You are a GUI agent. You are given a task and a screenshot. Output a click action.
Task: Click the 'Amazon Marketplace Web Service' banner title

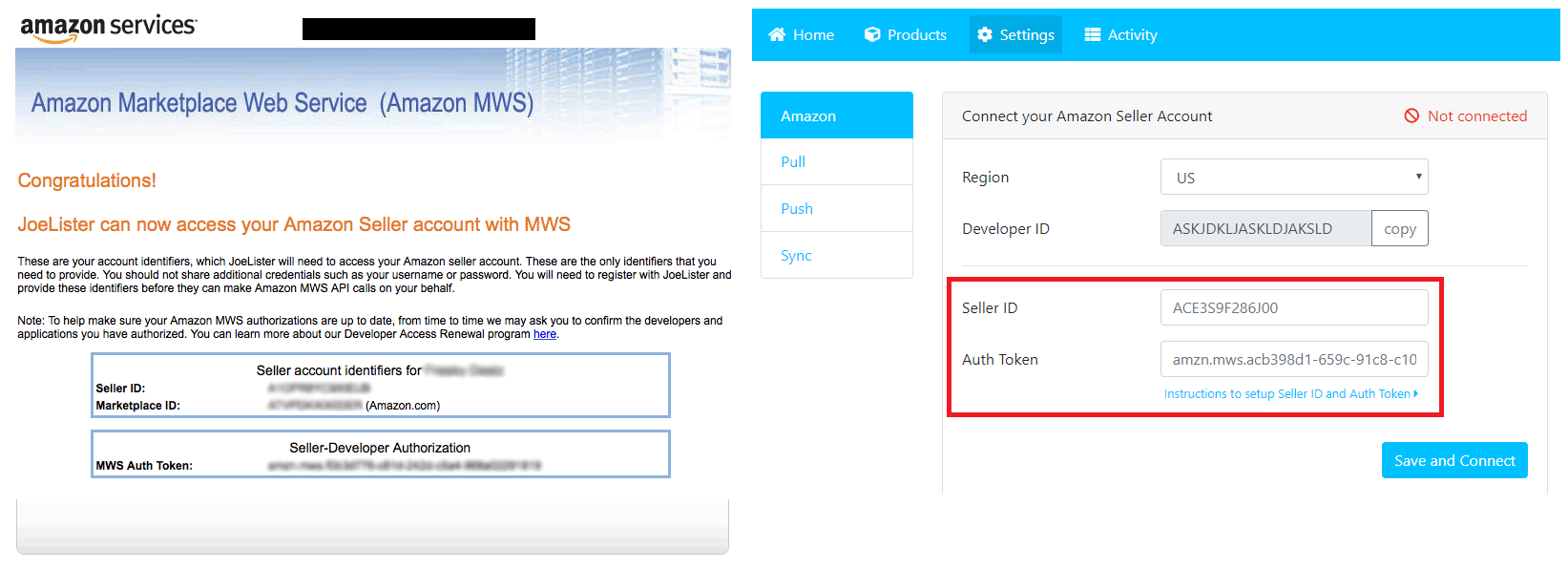282,103
